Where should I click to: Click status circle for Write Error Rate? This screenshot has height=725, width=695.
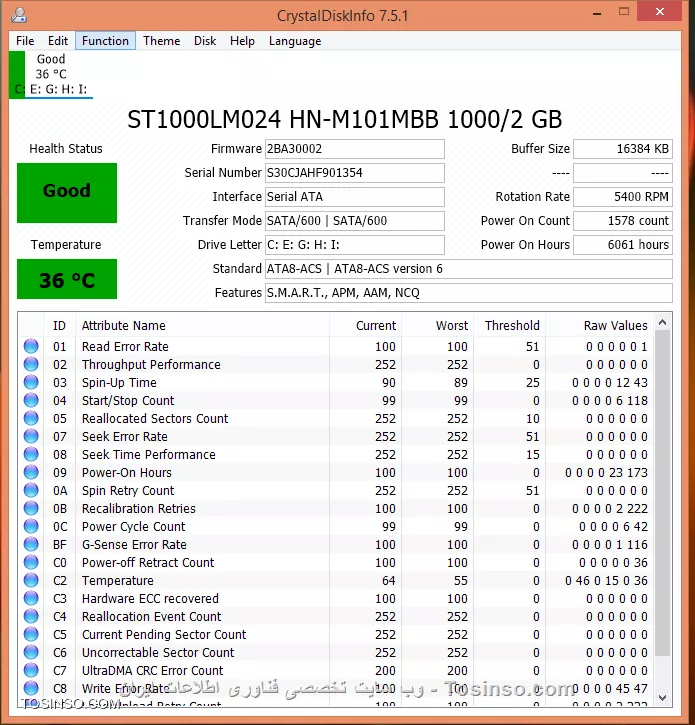pos(31,689)
